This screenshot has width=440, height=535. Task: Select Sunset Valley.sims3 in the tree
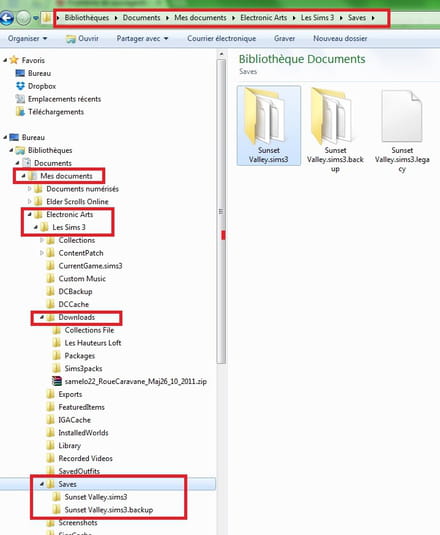pos(96,497)
